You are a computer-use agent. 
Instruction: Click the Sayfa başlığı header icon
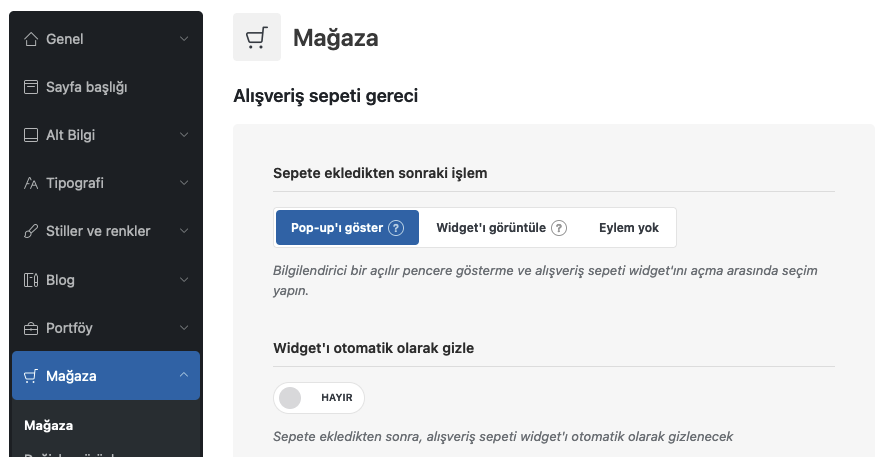[x=31, y=87]
